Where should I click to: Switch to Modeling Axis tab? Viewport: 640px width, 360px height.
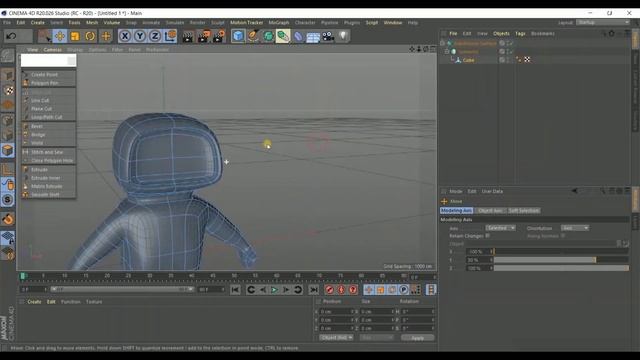[x=457, y=211]
